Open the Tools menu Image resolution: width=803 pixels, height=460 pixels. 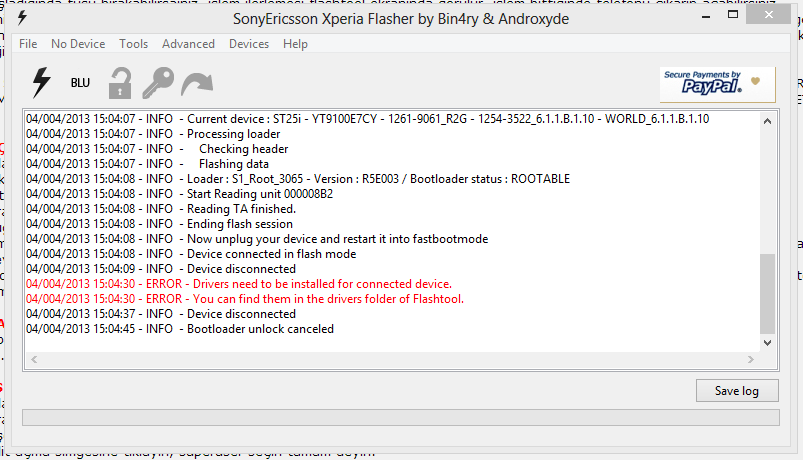[134, 44]
